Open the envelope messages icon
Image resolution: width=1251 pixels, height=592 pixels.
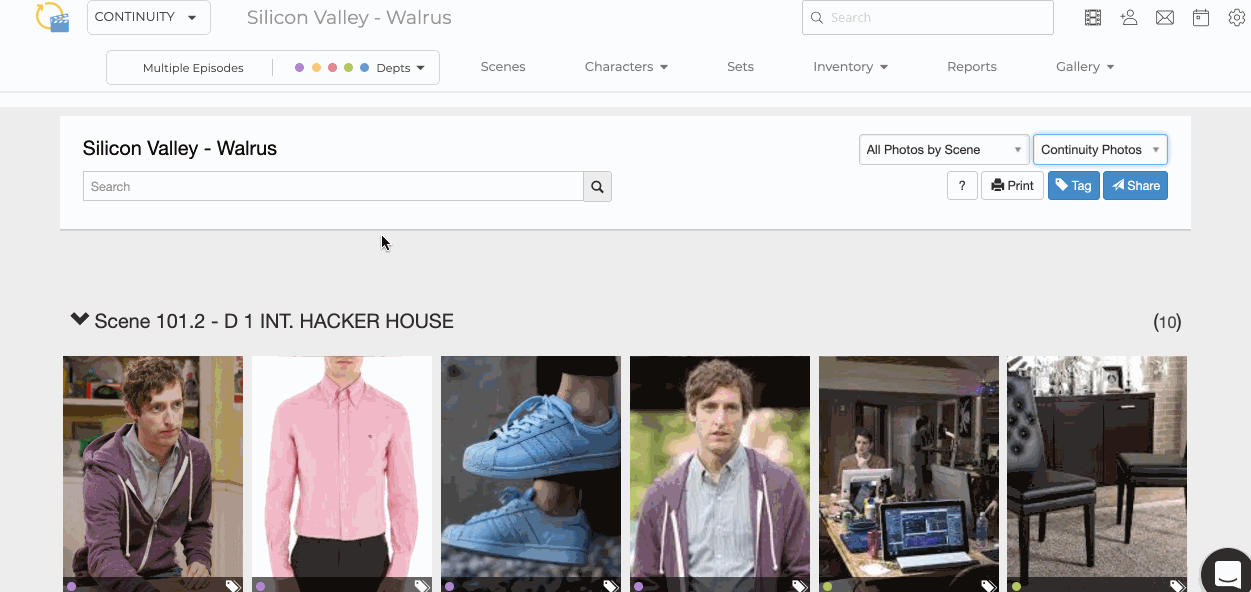click(x=1165, y=17)
